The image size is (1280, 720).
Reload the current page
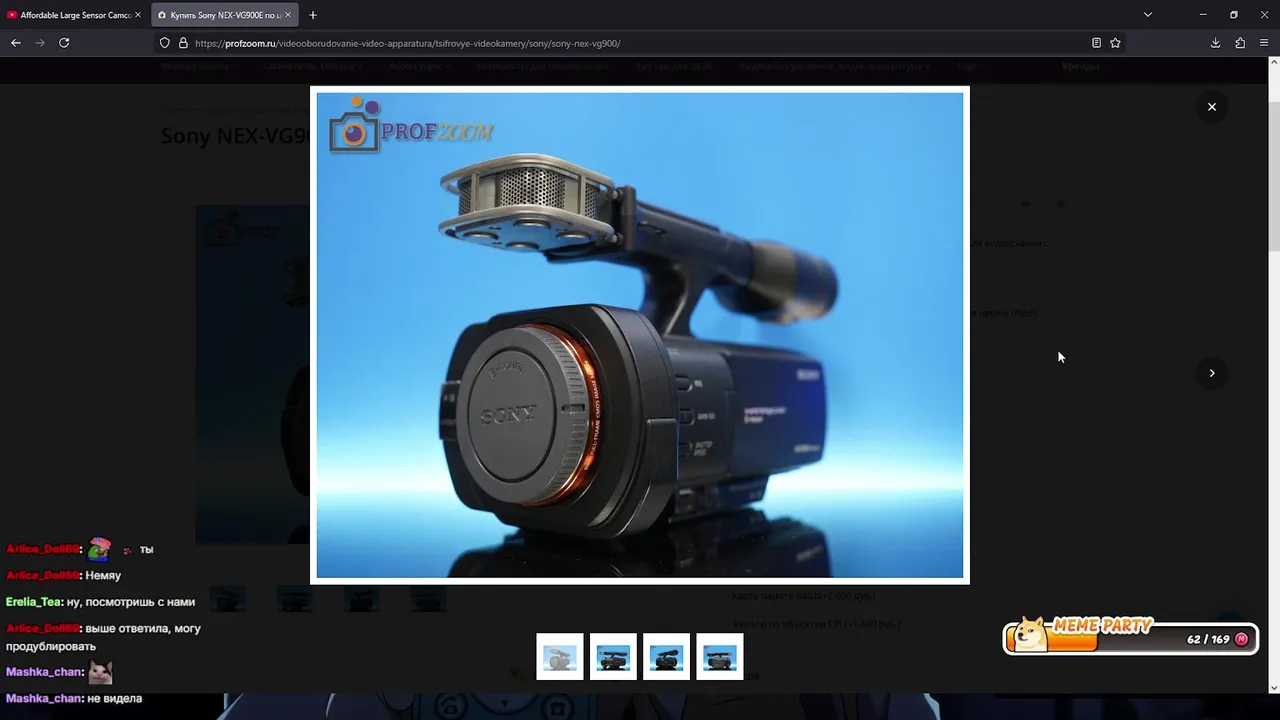64,43
